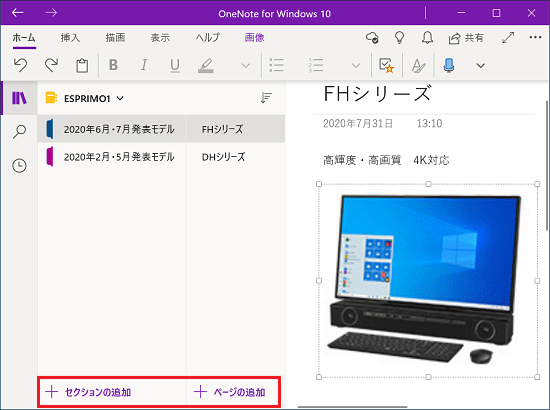This screenshot has width=550, height=410.
Task: Toggle underline formatting
Action: pos(175,66)
